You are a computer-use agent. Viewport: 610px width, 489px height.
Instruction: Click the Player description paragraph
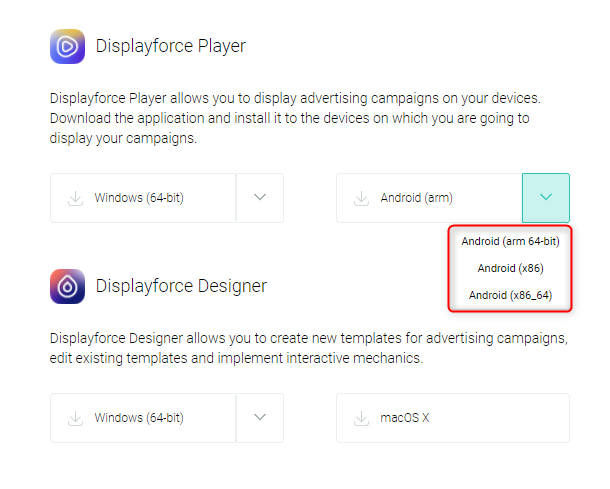point(295,118)
